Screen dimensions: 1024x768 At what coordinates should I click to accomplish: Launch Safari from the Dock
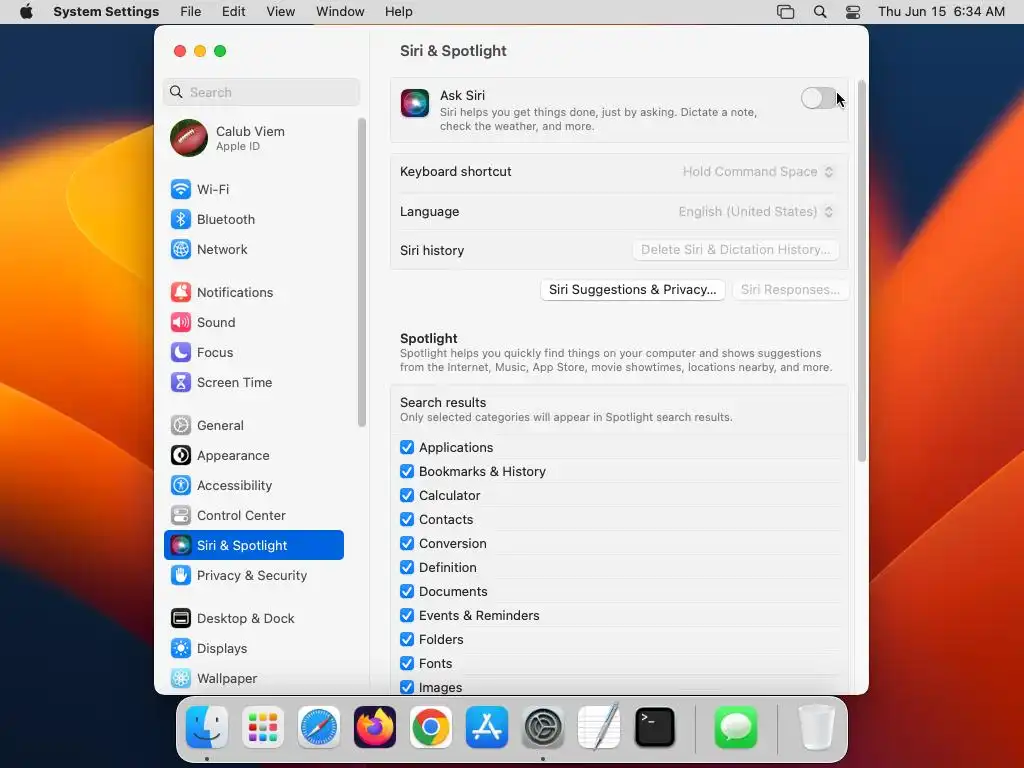click(319, 727)
